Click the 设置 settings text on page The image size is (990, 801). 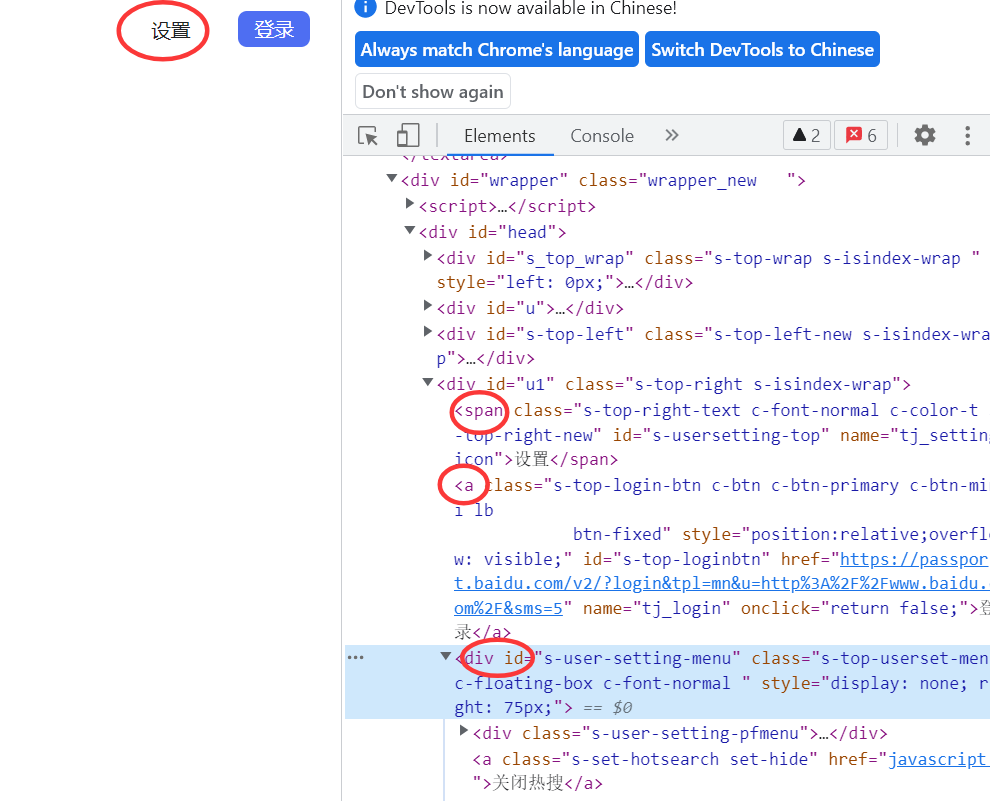170,30
